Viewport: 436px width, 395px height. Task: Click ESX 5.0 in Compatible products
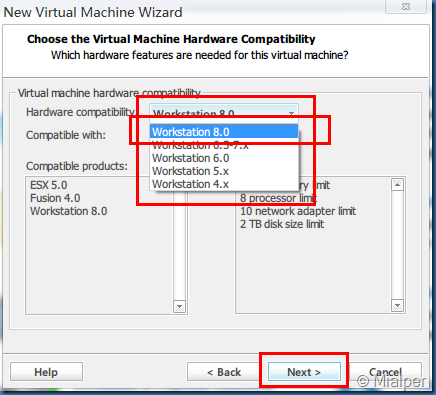pos(49,185)
